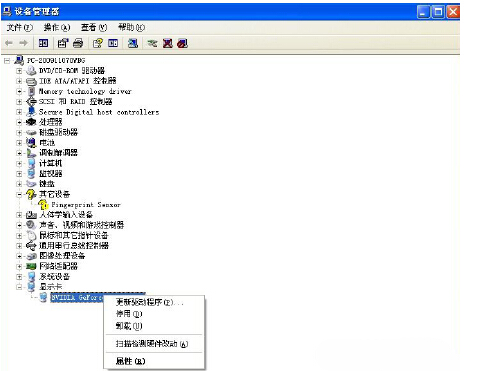Click the network card icon of 网络适配器
The height and width of the screenshot is (371, 477).
[x=31, y=266]
